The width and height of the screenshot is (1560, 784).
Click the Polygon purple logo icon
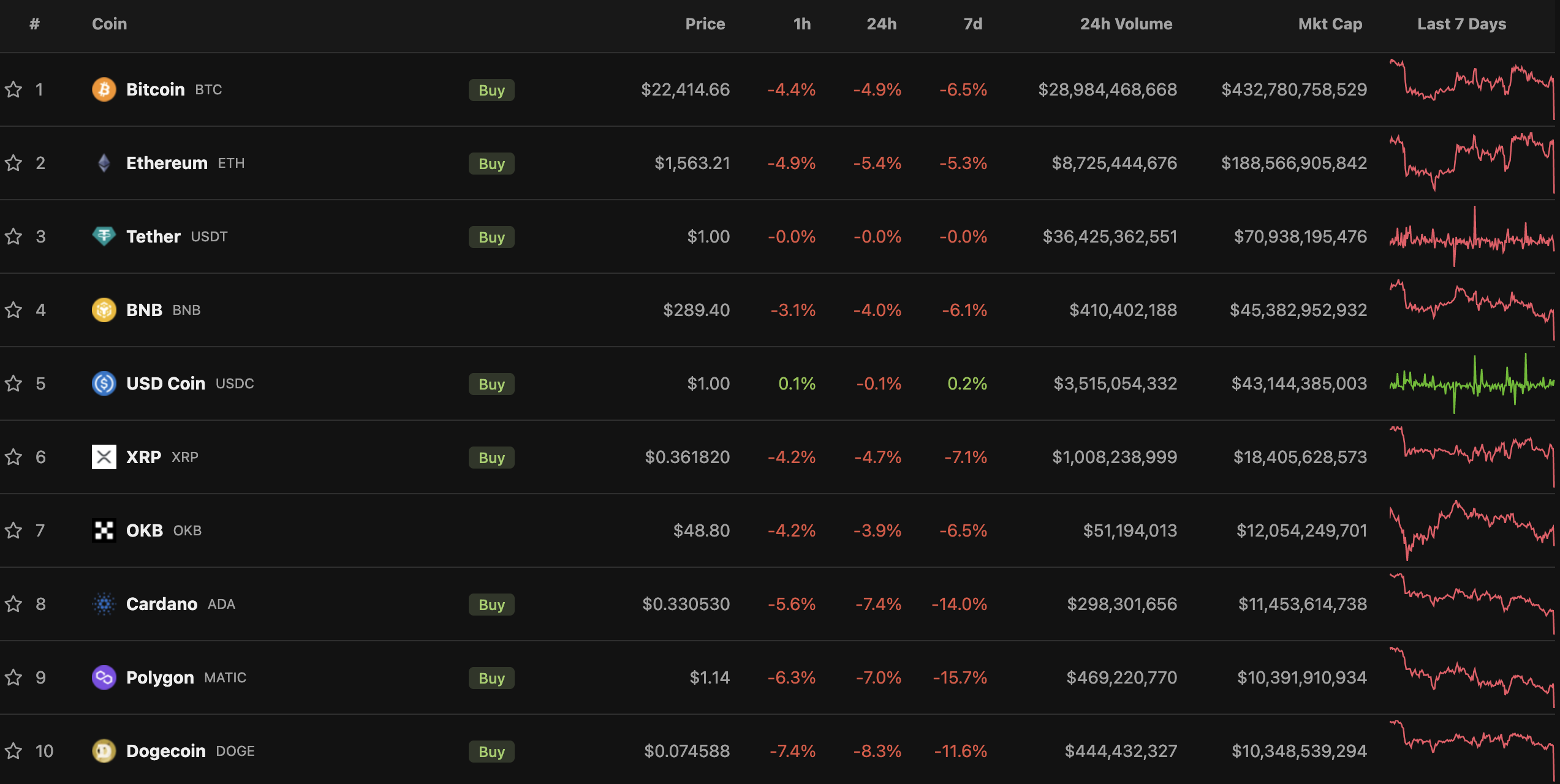[x=104, y=677]
